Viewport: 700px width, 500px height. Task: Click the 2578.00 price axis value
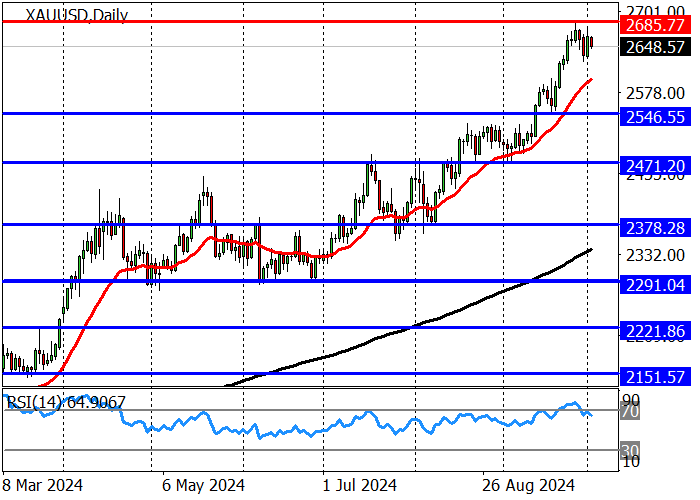click(x=655, y=93)
